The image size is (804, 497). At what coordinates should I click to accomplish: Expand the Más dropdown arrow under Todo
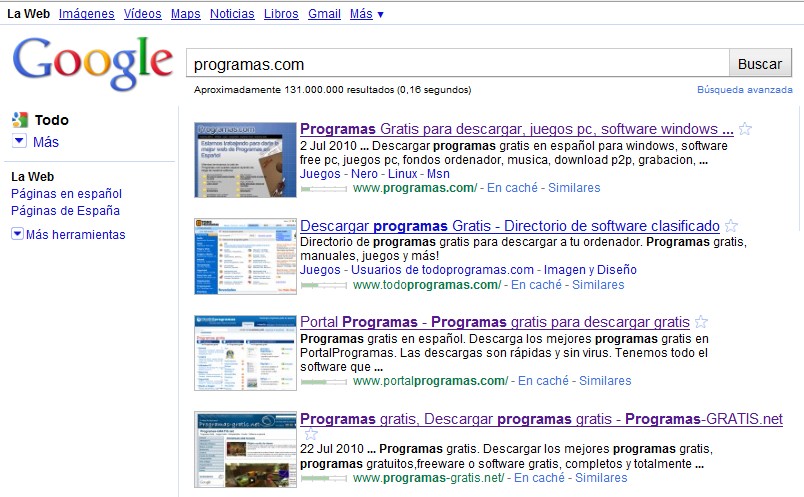[19, 141]
